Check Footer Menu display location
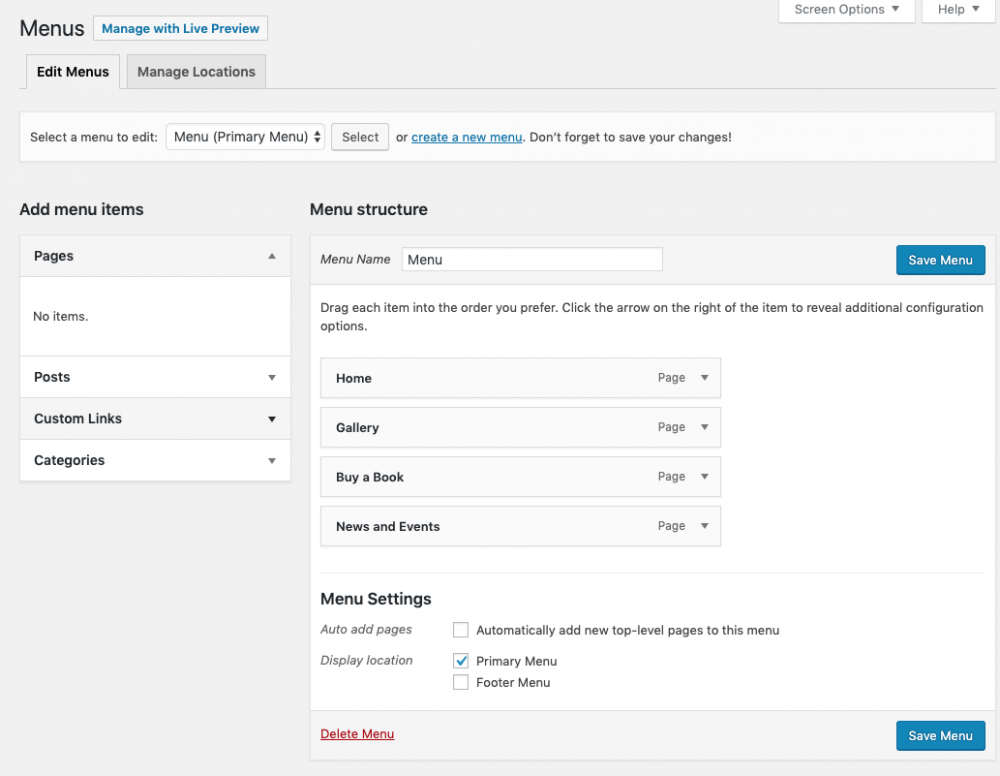The height and width of the screenshot is (776, 1000). (460, 682)
